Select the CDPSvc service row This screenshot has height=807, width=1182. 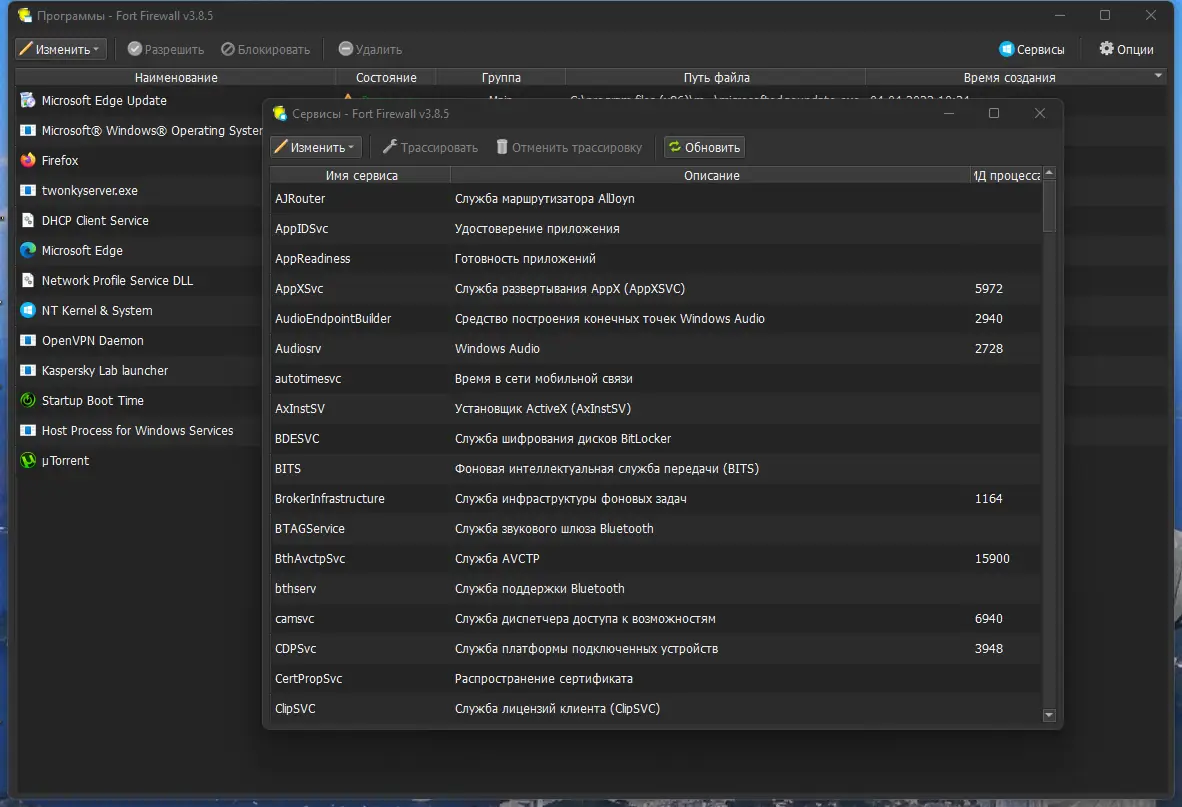pos(656,649)
